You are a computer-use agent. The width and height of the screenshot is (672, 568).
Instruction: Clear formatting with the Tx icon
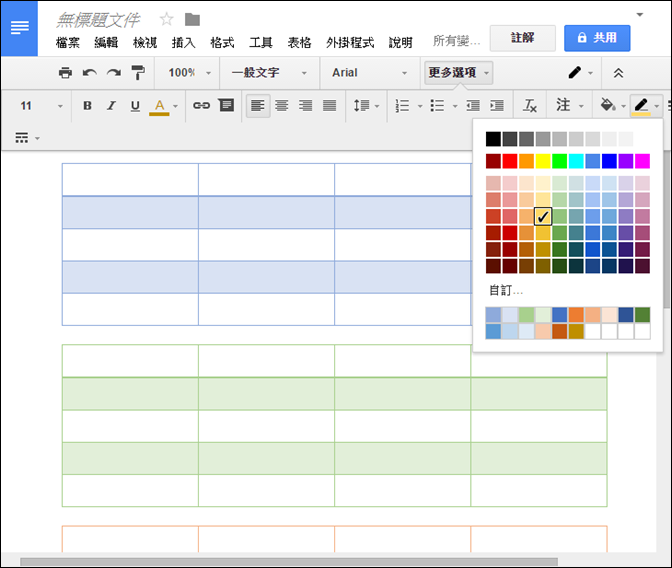click(x=530, y=105)
